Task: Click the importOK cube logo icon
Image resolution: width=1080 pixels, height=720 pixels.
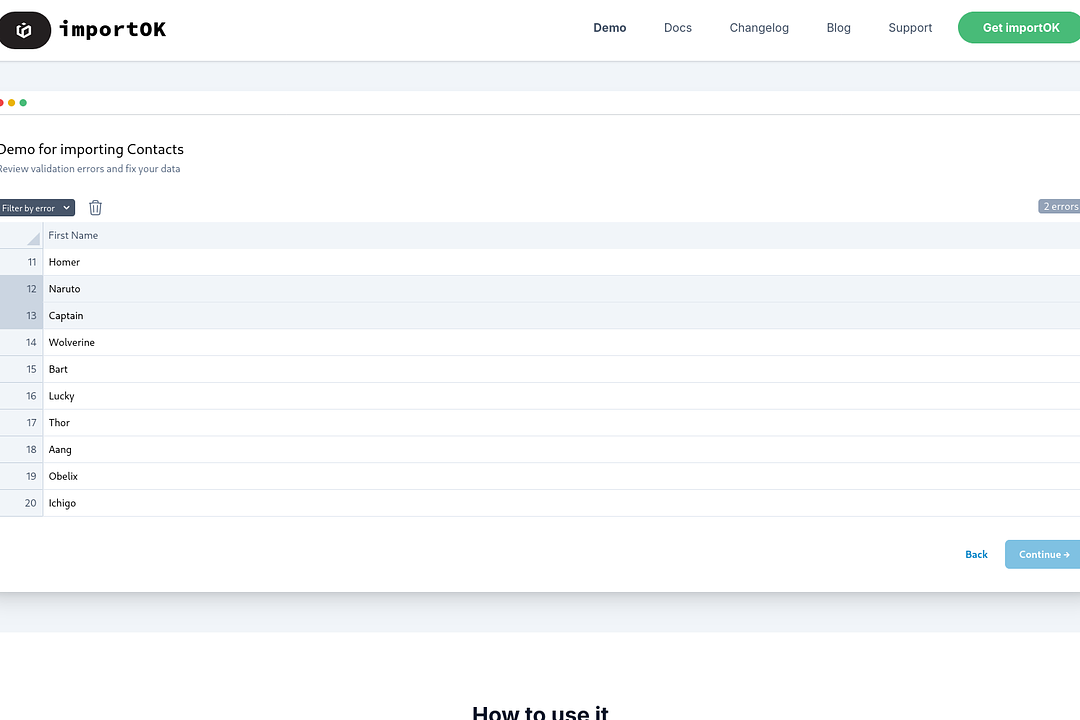Action: [24, 30]
